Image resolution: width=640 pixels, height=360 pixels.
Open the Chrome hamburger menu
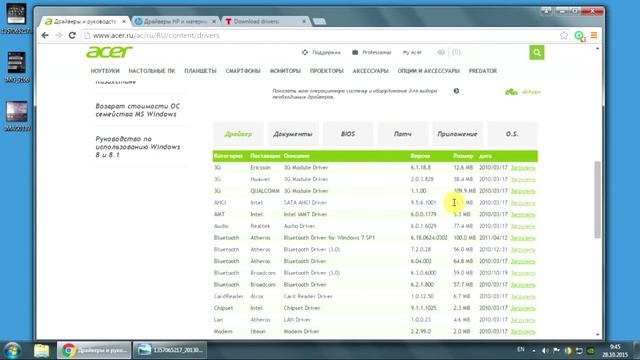(594, 36)
